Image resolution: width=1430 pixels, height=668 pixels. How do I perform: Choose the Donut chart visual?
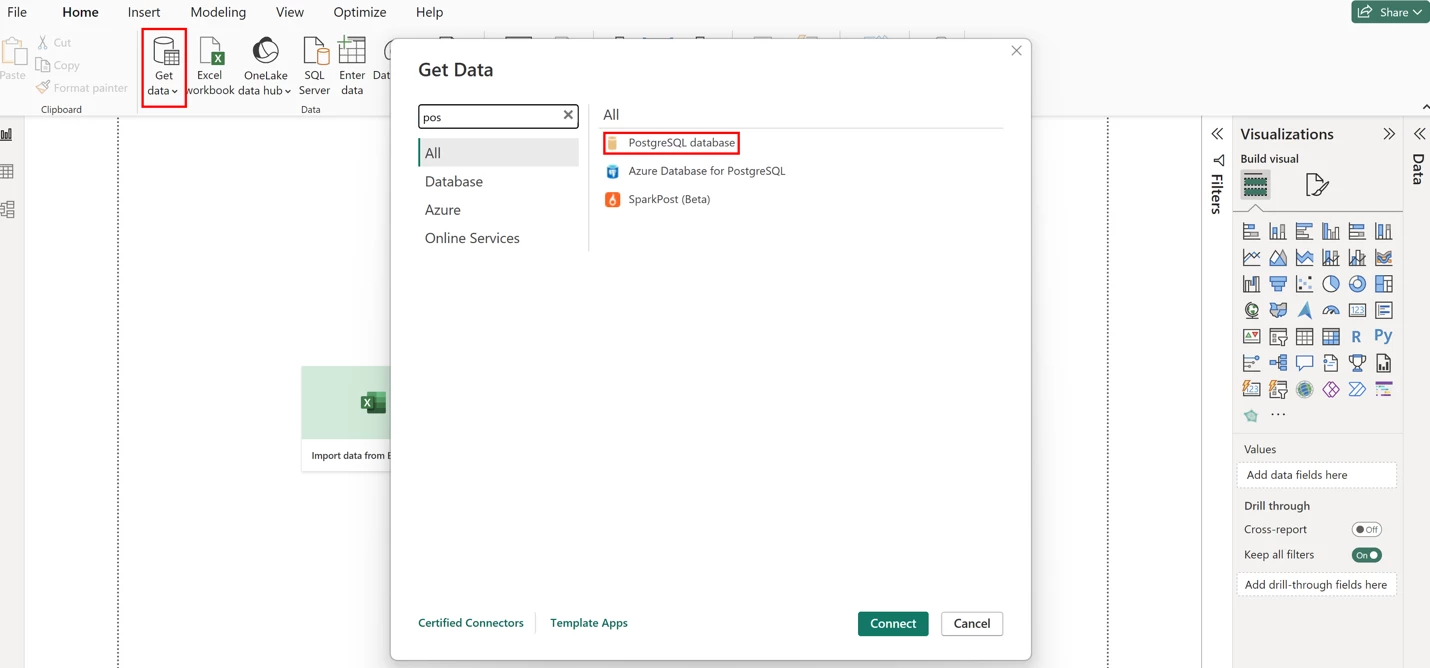point(1357,284)
